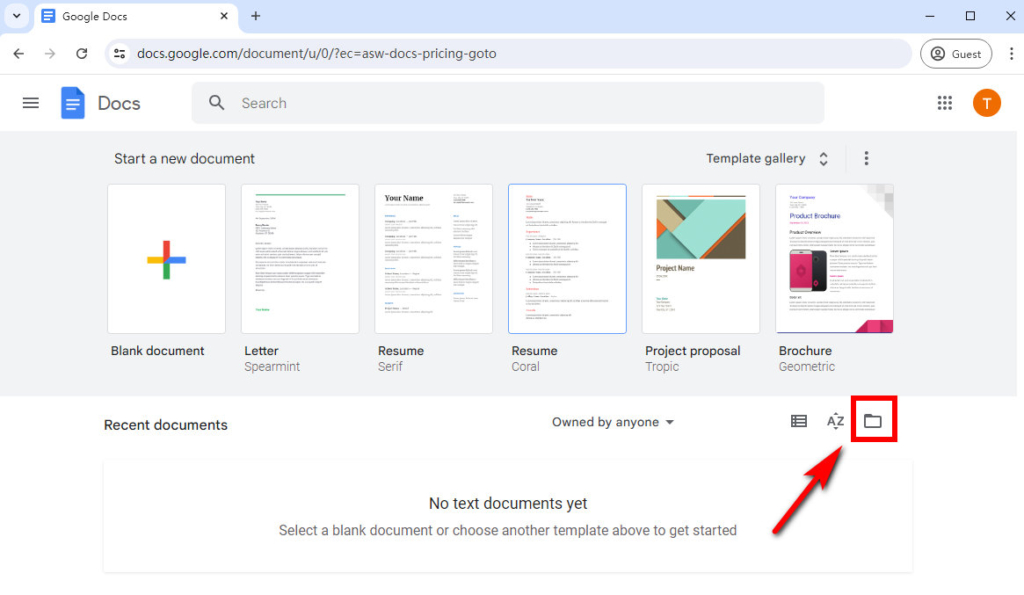Click the address bar URL field
Screen dimensions: 1024x595
400,53
